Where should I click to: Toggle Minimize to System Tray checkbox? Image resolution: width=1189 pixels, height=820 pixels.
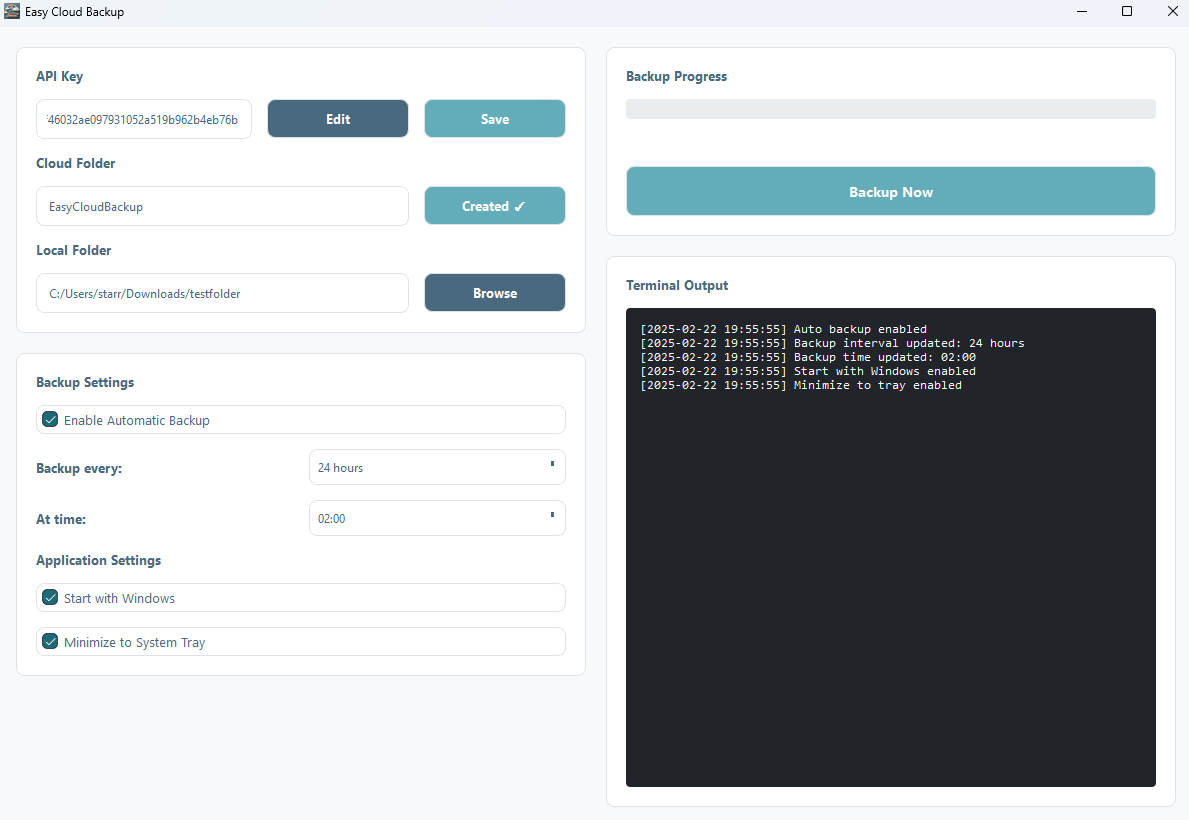coord(50,642)
